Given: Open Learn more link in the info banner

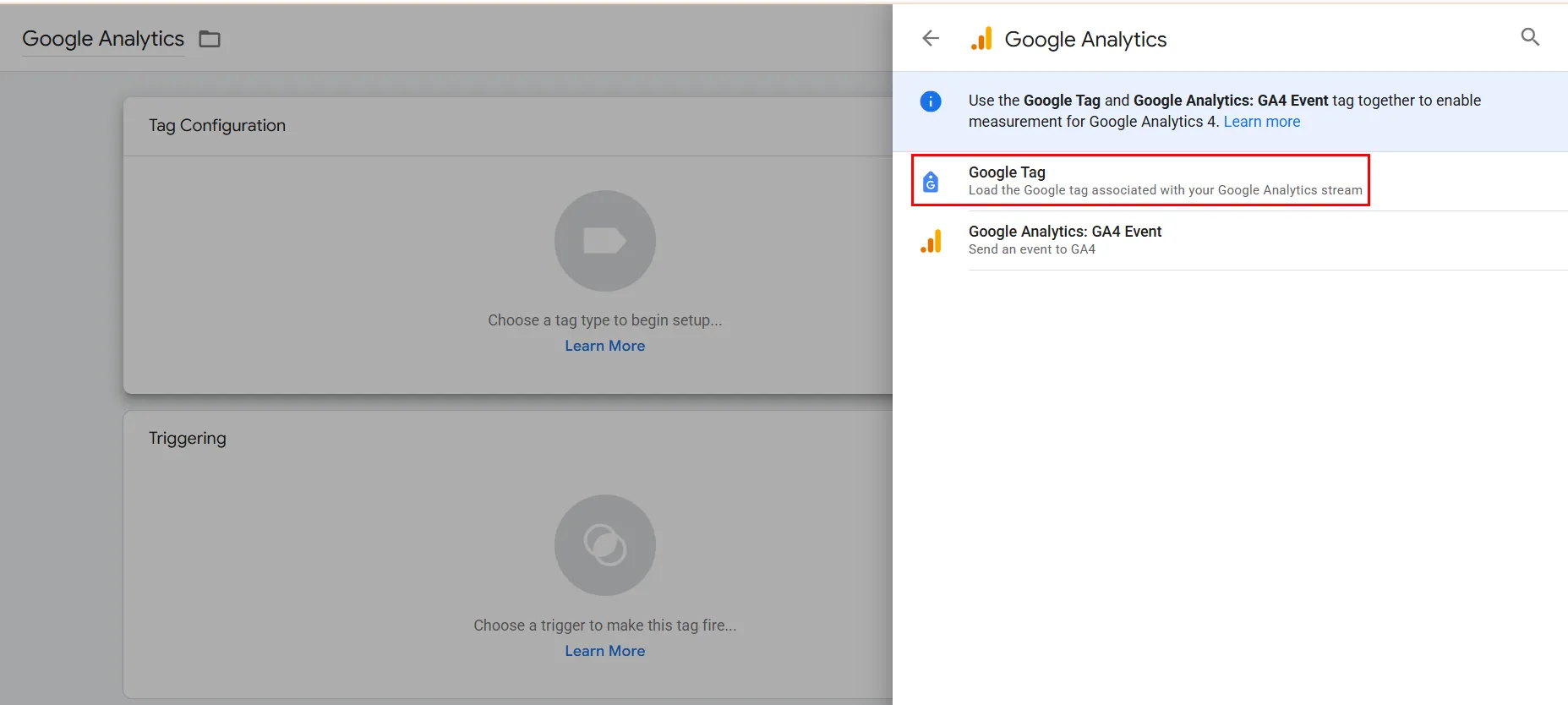Looking at the screenshot, I should [1261, 122].
